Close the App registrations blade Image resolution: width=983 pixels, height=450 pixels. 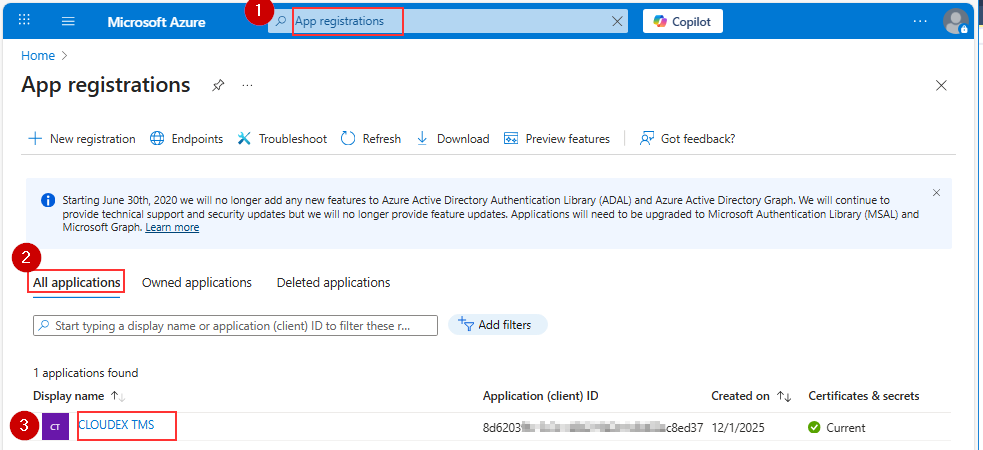coord(941,86)
